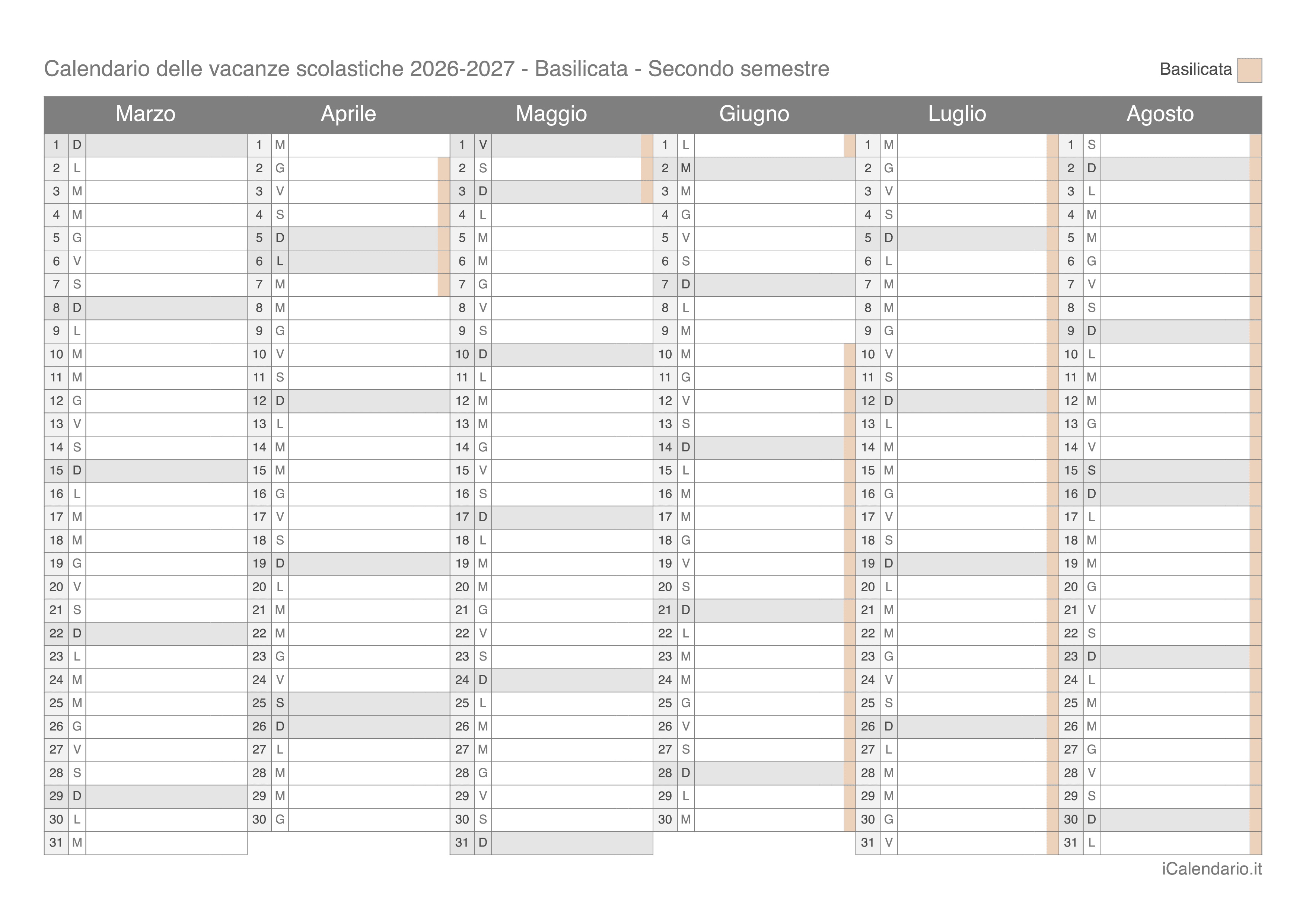Click day 5 D in Luglio
1306x924 pixels.
point(957,238)
